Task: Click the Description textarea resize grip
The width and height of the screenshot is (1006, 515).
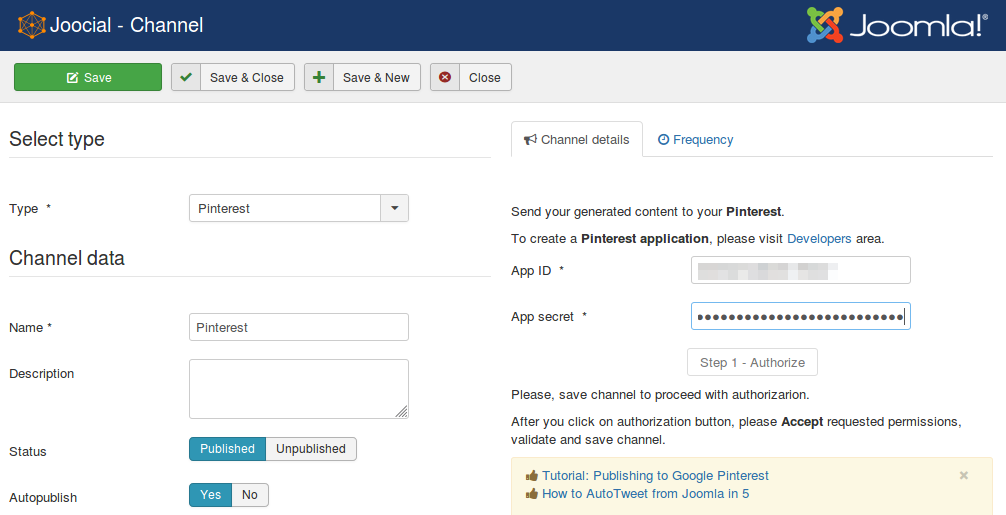Action: tap(402, 412)
